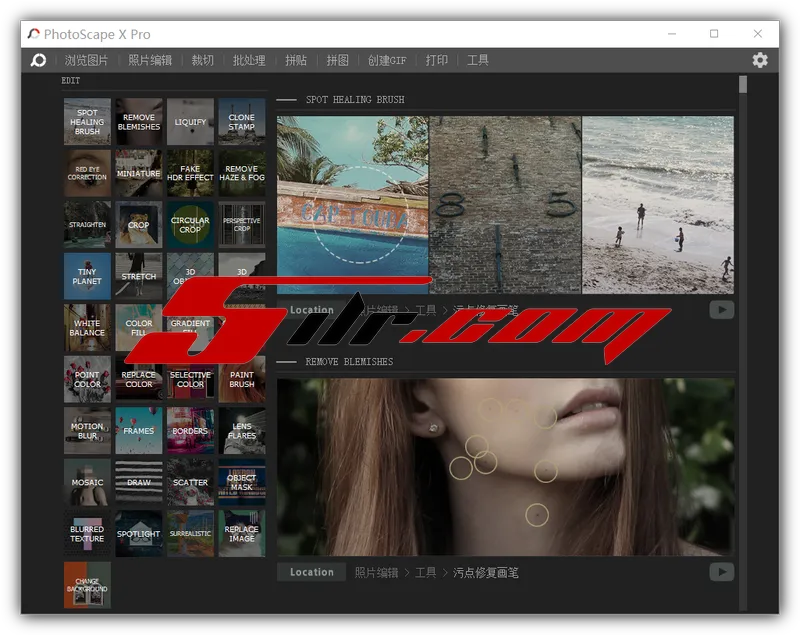Open the Perspective Crop tile
Viewport: 800px width, 635px height.
point(242,225)
